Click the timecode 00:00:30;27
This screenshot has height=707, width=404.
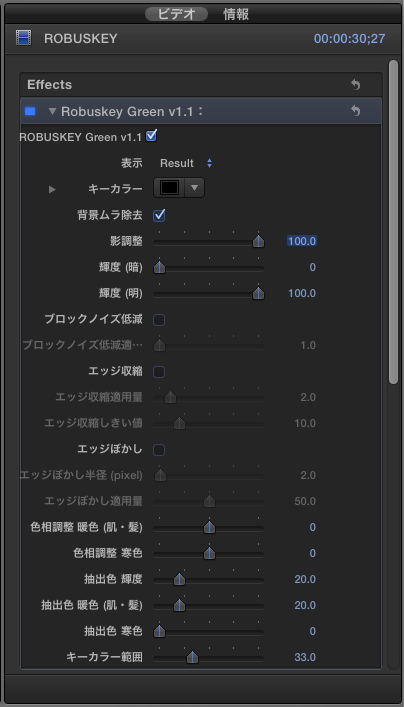(x=349, y=39)
